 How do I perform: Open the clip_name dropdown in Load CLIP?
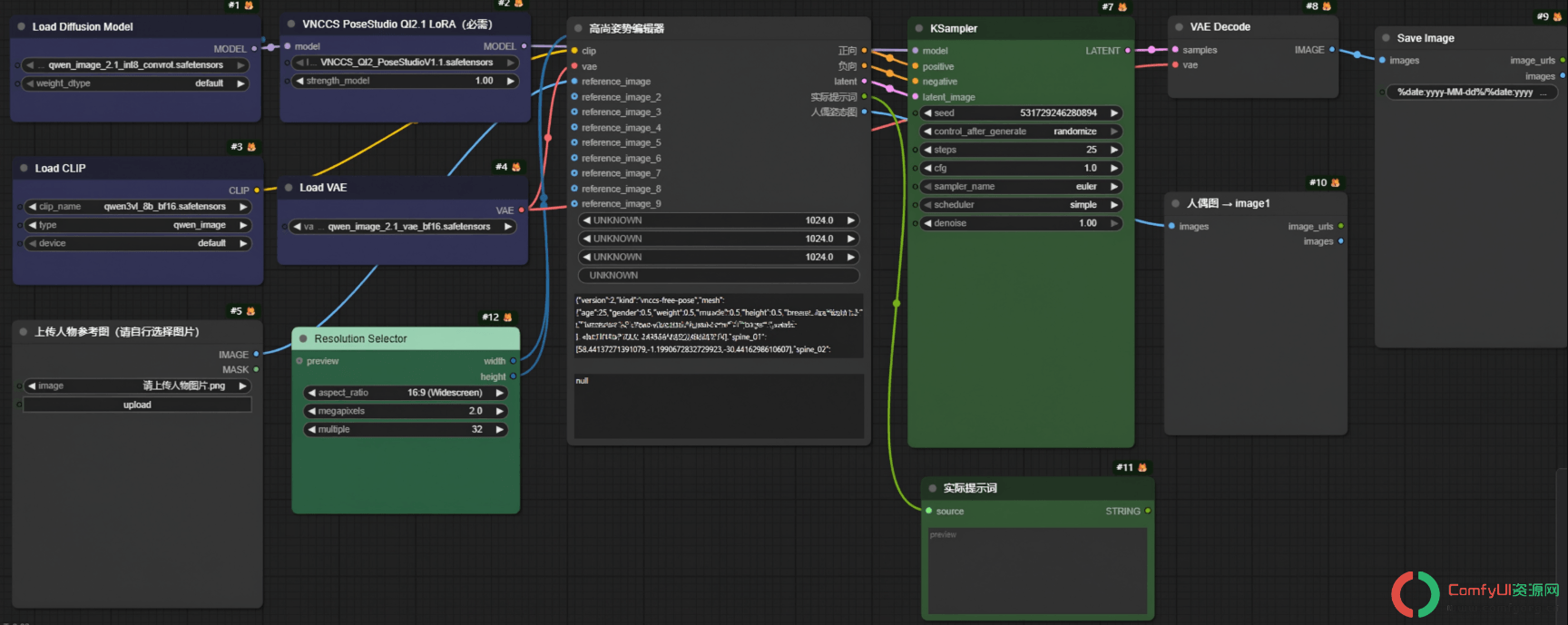138,207
